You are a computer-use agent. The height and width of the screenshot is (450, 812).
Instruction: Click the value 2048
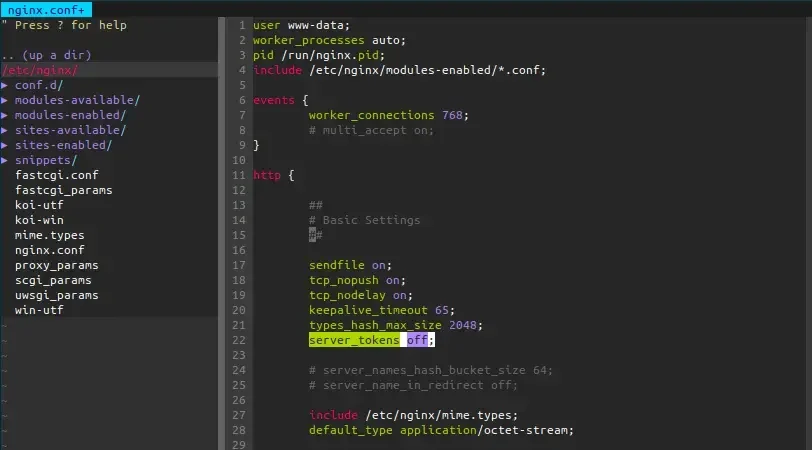point(462,325)
